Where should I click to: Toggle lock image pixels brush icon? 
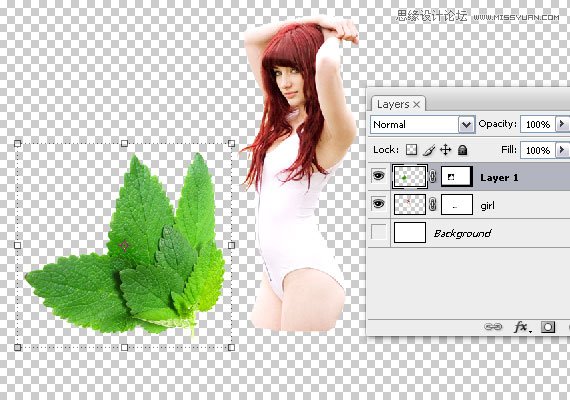pos(429,150)
